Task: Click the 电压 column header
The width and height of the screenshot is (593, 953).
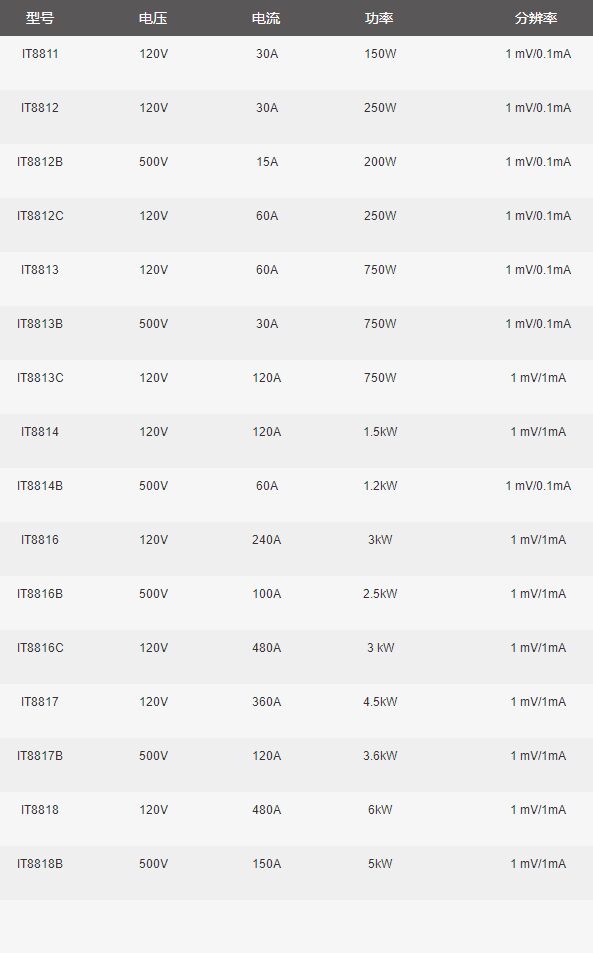Action: tap(153, 18)
